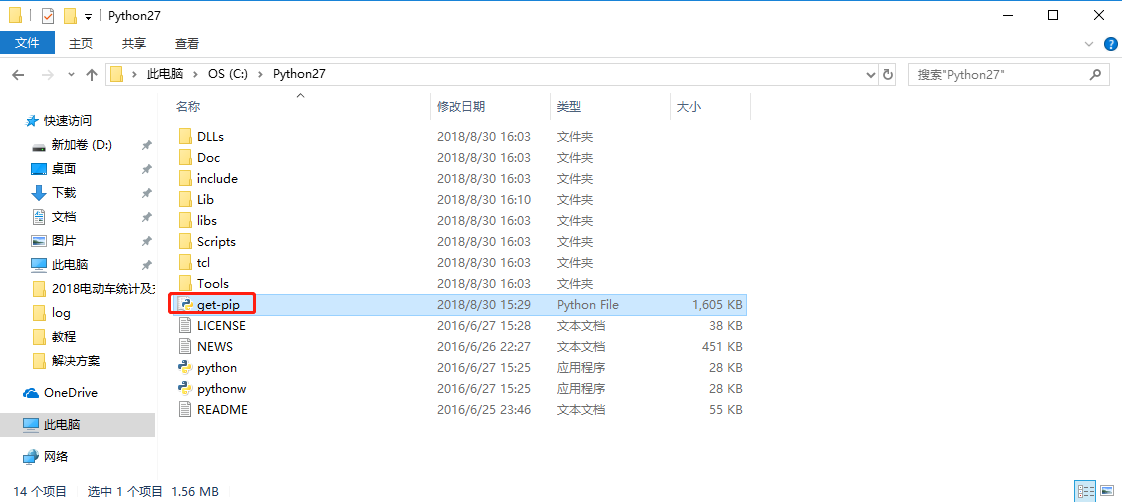The image size is (1122, 502).
Task: Sort by the 修改日期 column header
Action: click(461, 107)
